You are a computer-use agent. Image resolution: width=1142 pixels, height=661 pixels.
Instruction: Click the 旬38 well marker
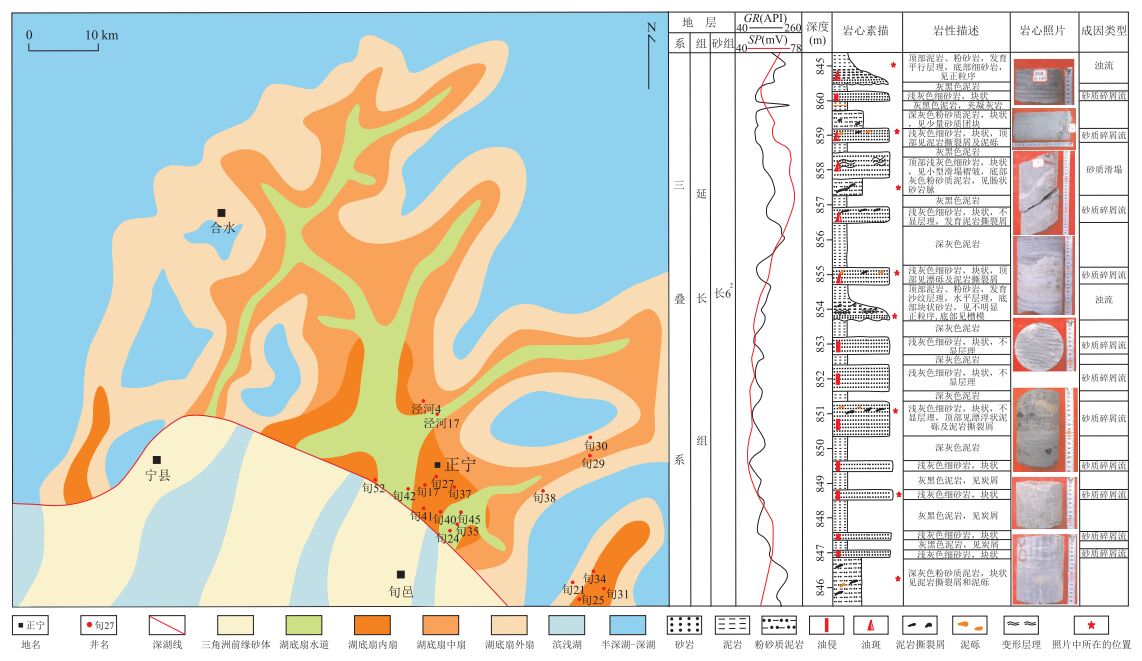[541, 491]
